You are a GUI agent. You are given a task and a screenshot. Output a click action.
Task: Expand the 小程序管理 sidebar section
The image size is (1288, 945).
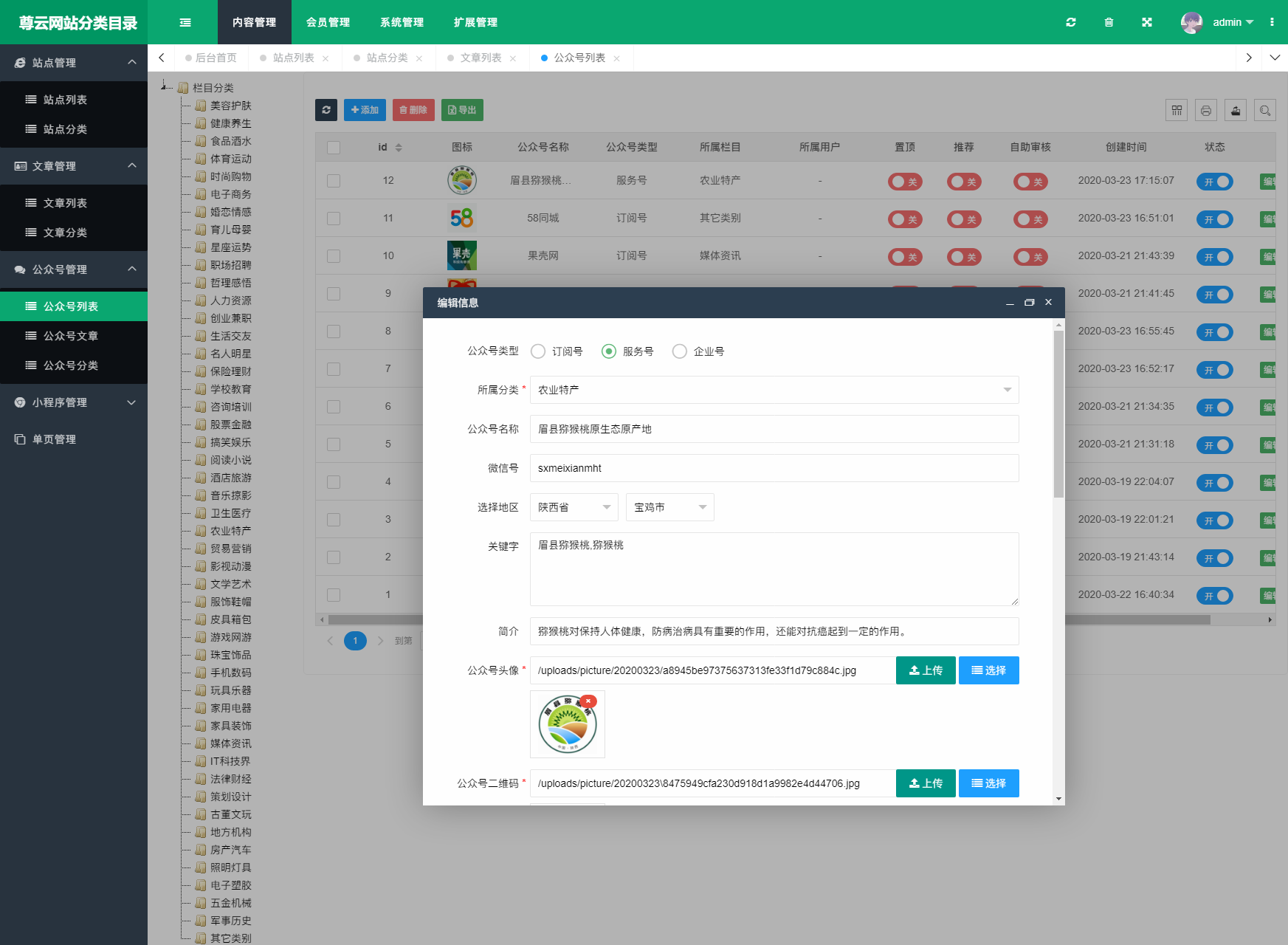pos(74,402)
